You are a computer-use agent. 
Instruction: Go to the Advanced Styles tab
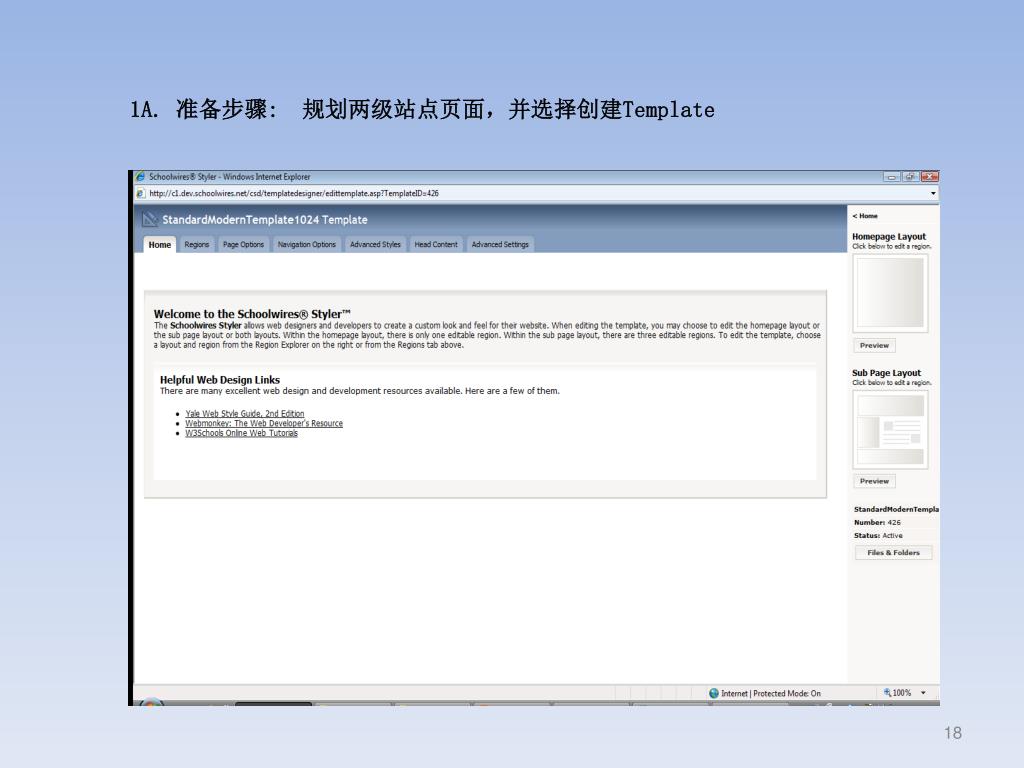[x=375, y=244]
